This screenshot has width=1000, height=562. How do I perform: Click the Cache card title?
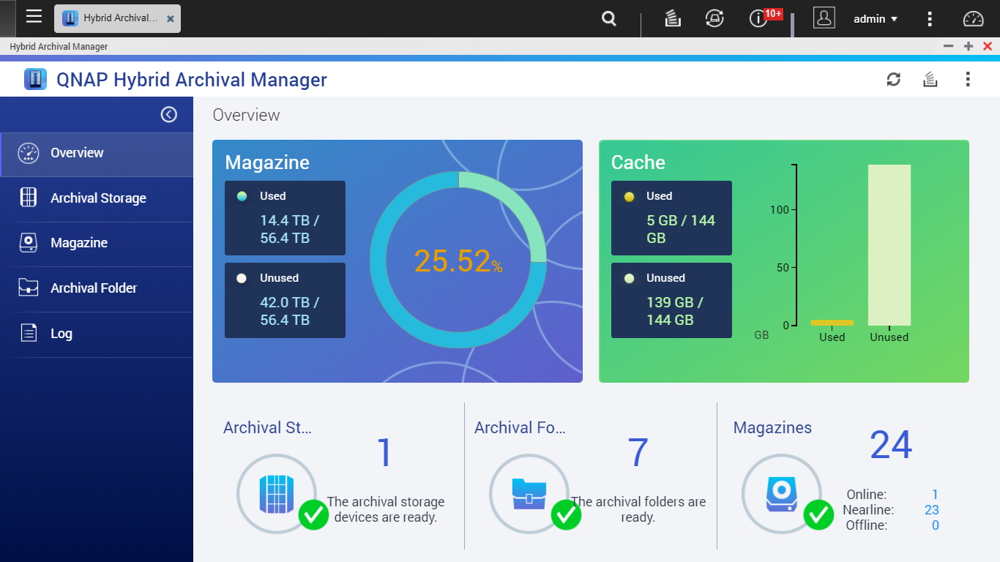click(x=638, y=163)
